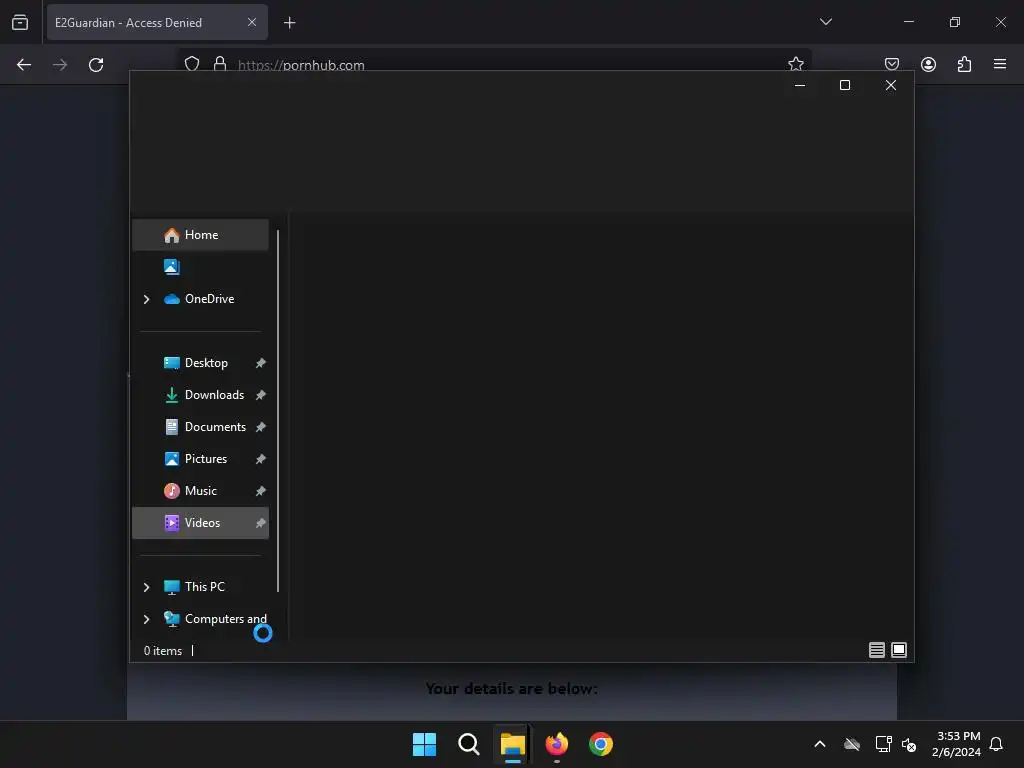Click the navigation pane scrollbar
The image size is (1024, 768).
click(278, 411)
